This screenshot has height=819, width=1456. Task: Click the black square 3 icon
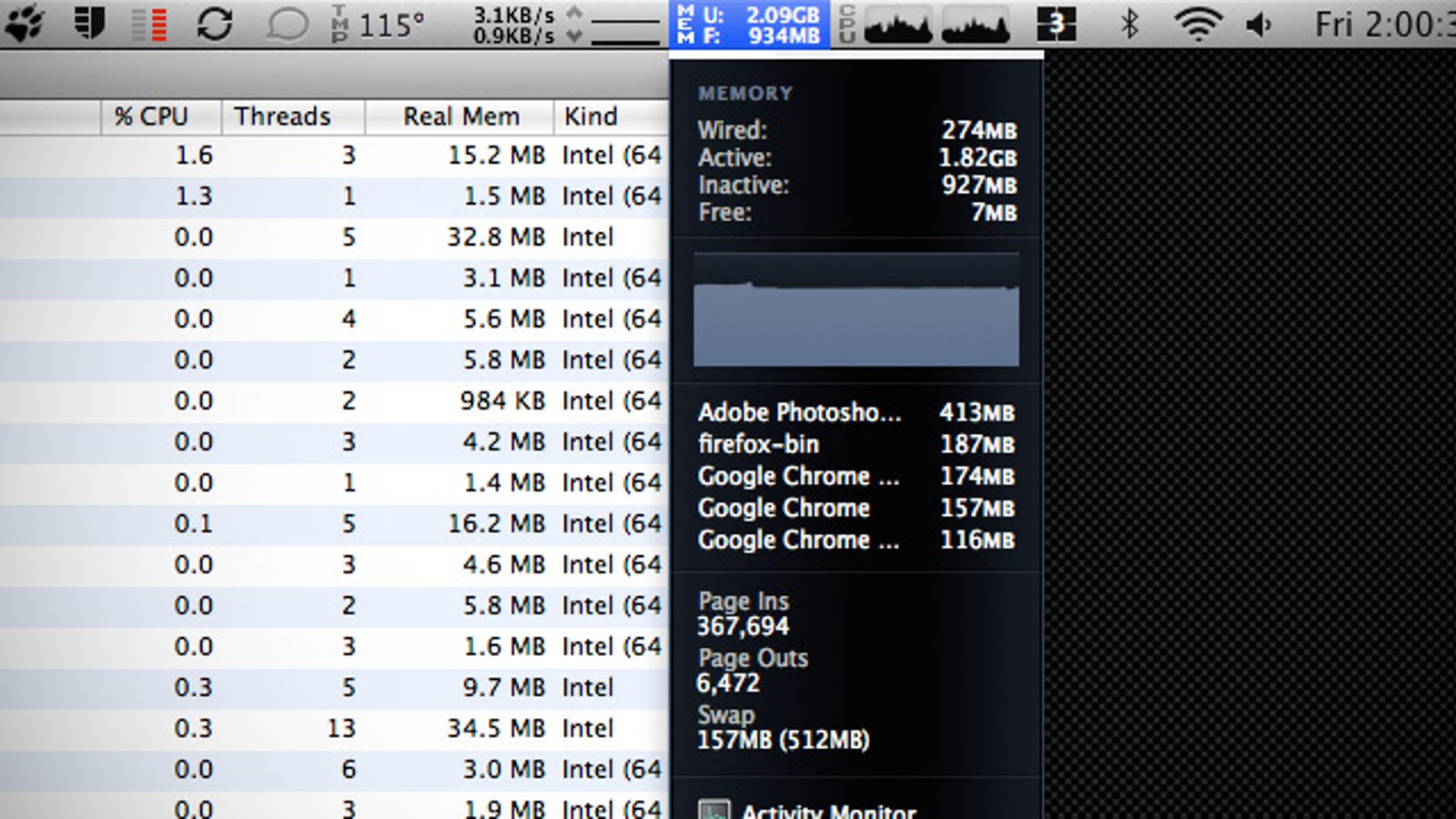point(1057,25)
